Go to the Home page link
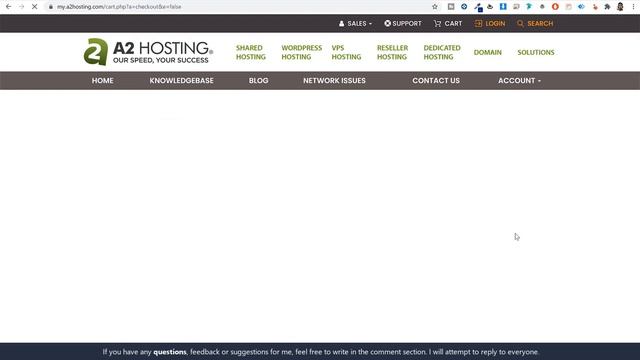 (102, 81)
